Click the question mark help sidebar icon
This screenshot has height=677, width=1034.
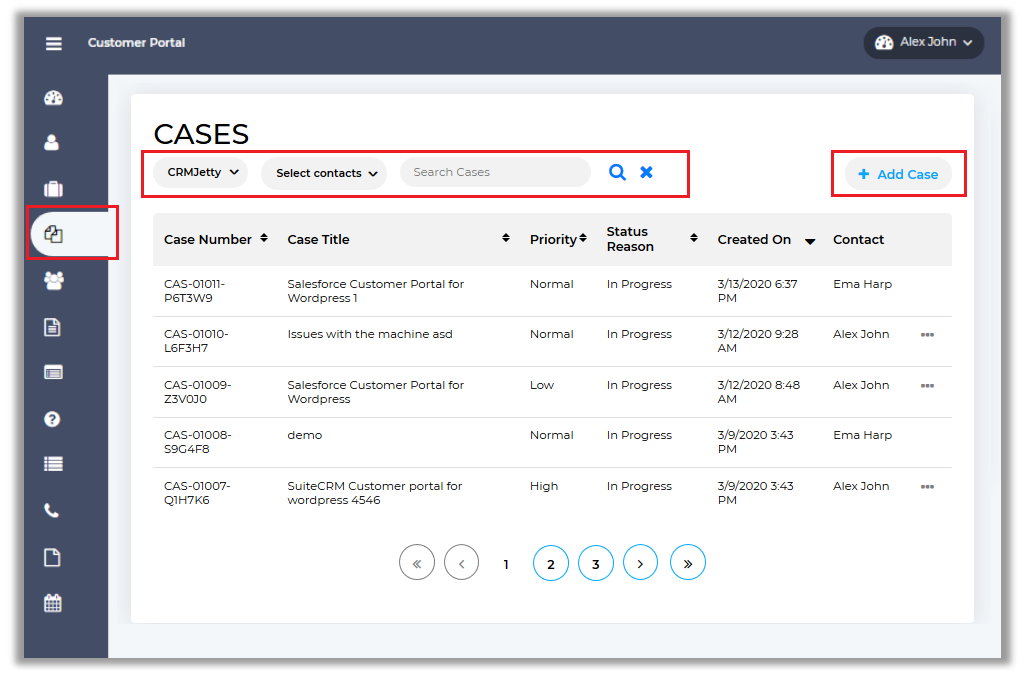(53, 419)
